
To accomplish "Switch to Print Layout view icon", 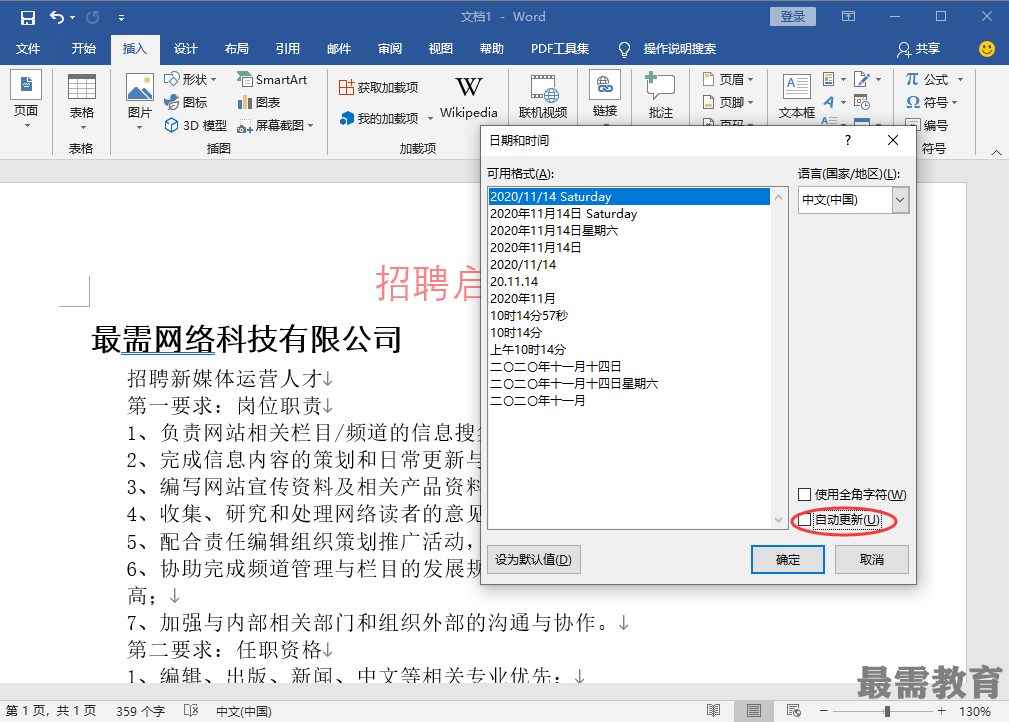I will 754,710.
